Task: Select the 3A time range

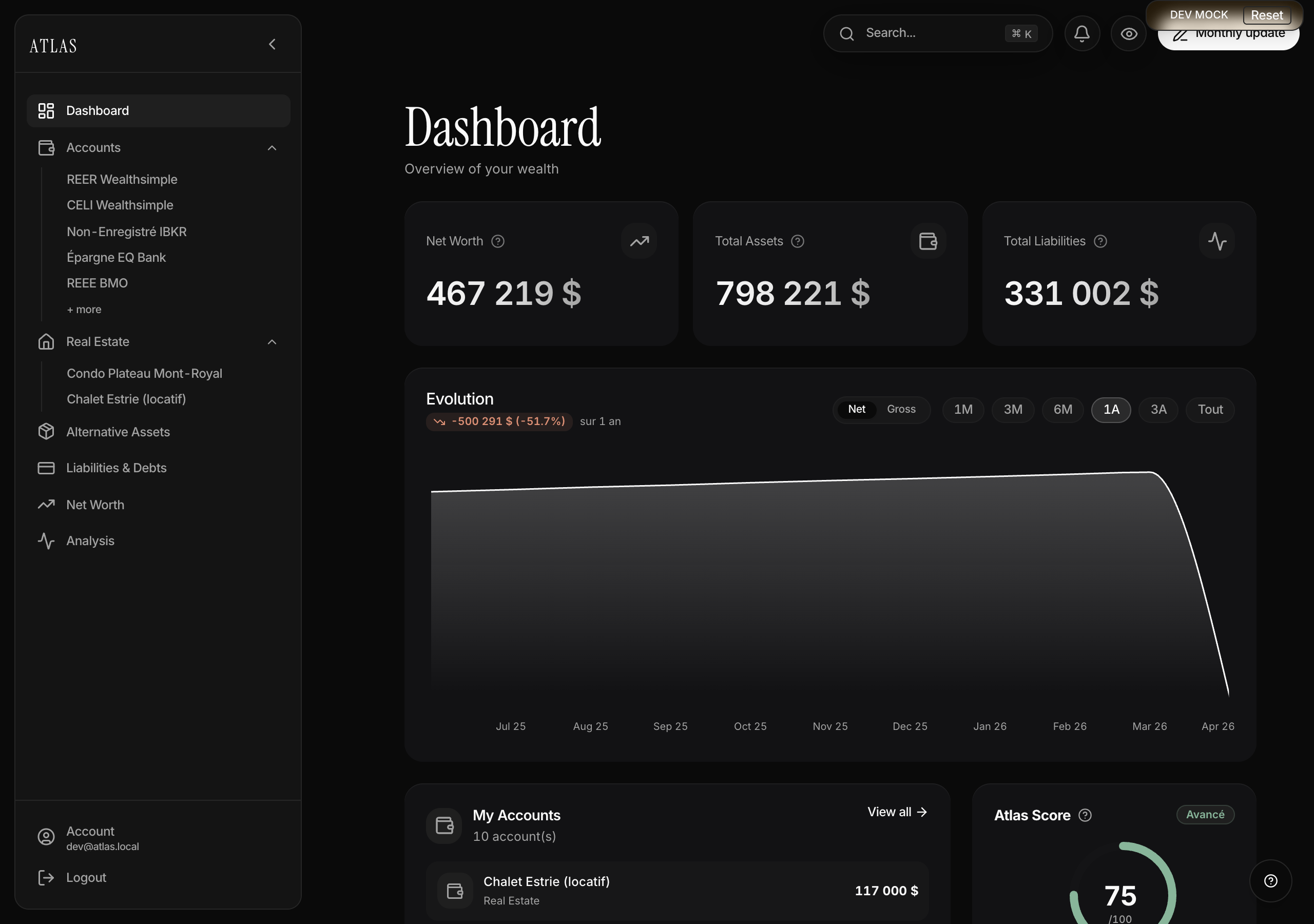Action: pyautogui.click(x=1158, y=409)
